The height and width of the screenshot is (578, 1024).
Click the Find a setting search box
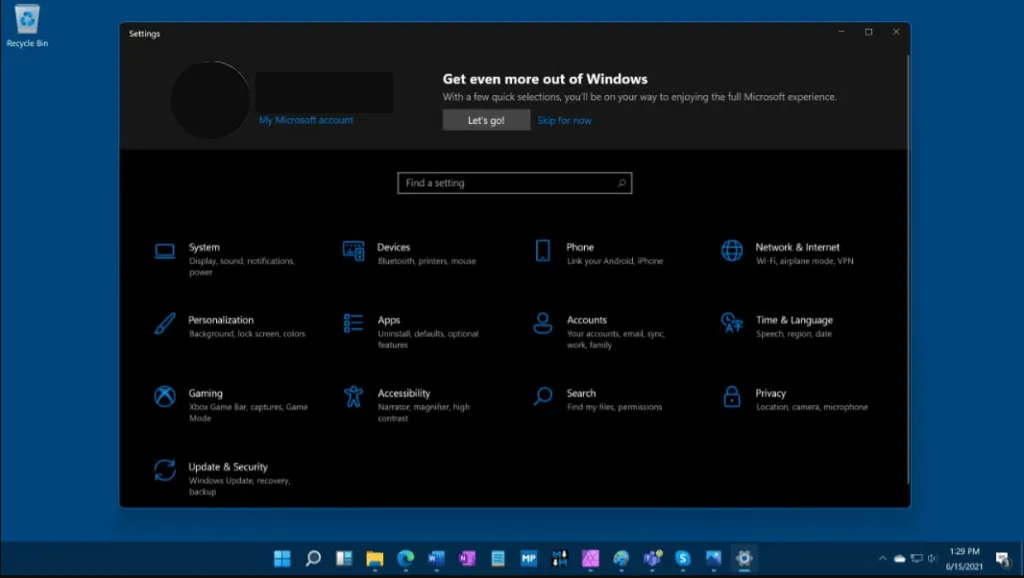tap(514, 183)
